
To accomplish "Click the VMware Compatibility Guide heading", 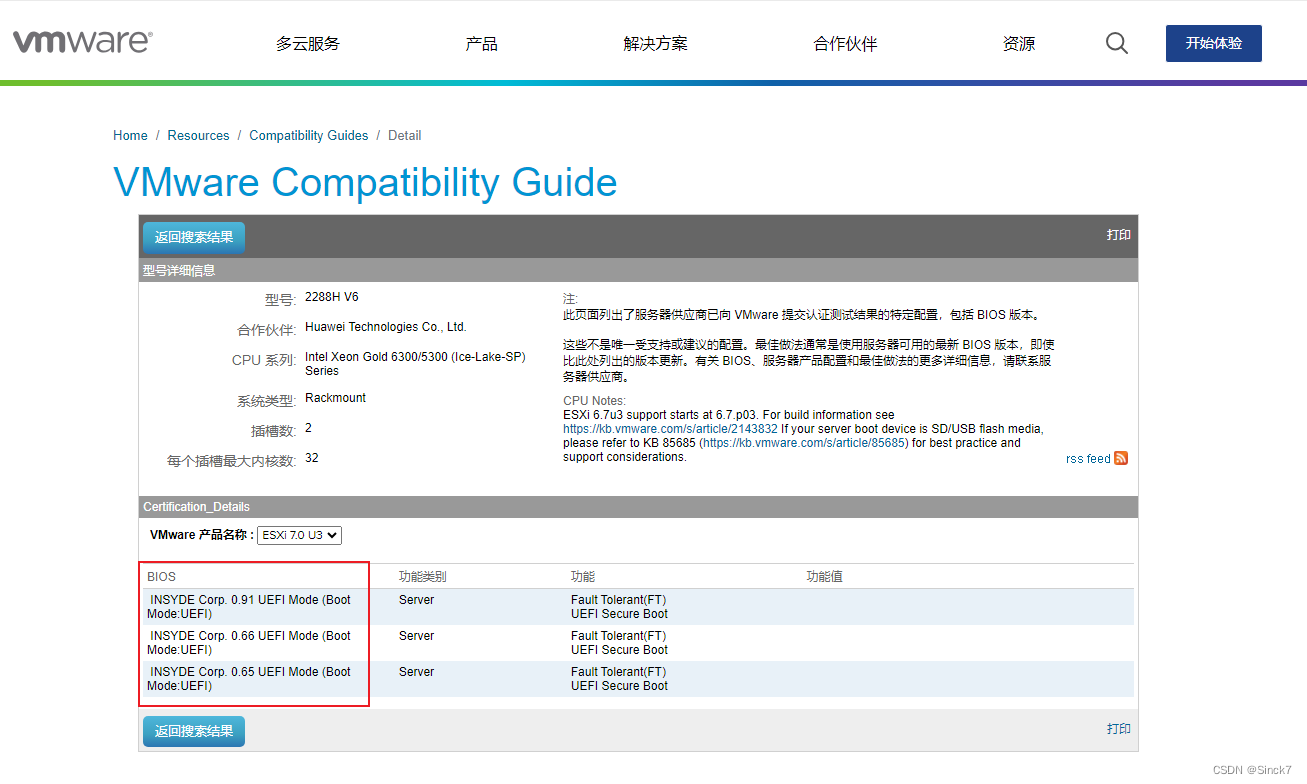I will click(x=365, y=182).
